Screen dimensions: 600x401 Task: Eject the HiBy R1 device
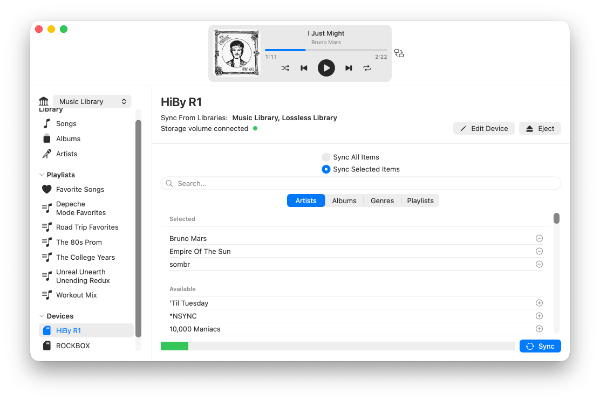pyautogui.click(x=540, y=129)
